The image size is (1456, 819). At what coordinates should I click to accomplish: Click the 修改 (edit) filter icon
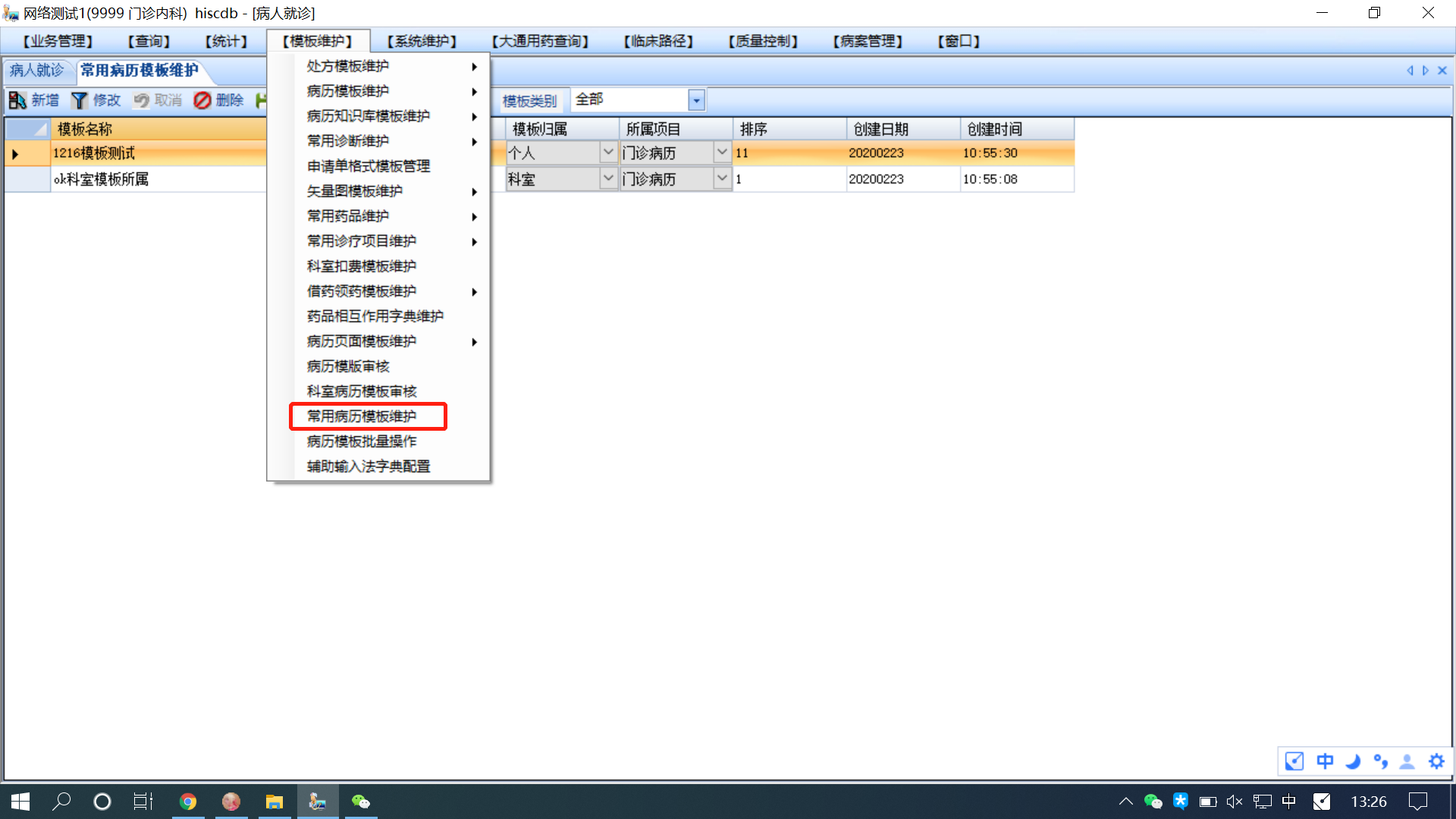coord(80,100)
